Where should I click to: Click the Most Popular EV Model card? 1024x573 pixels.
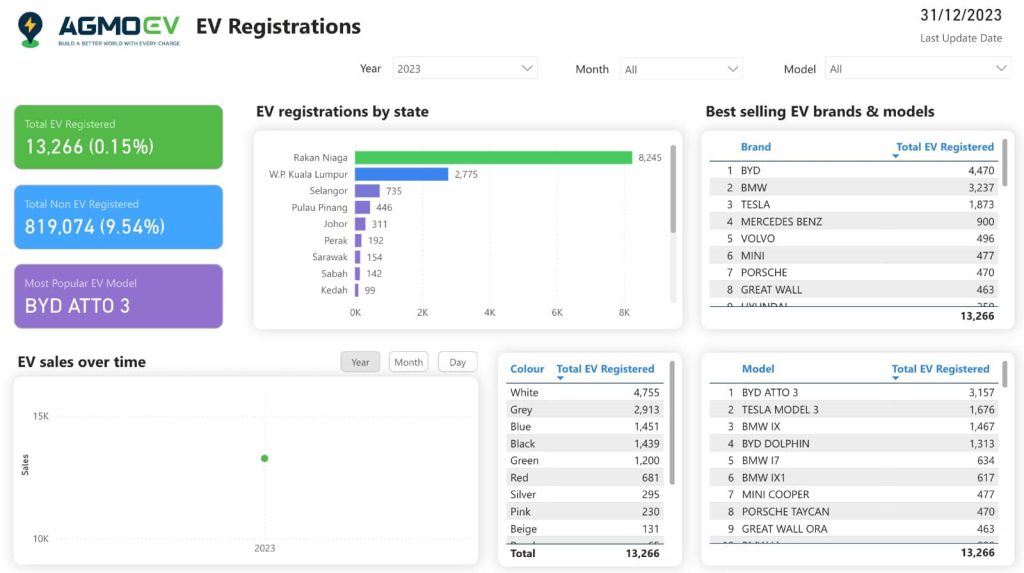(x=118, y=296)
